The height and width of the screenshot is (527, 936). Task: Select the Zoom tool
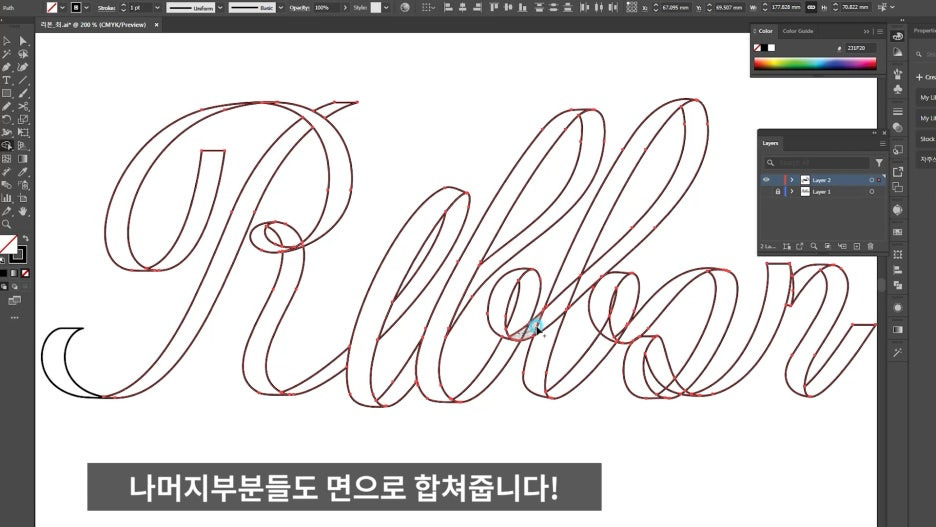[7, 224]
